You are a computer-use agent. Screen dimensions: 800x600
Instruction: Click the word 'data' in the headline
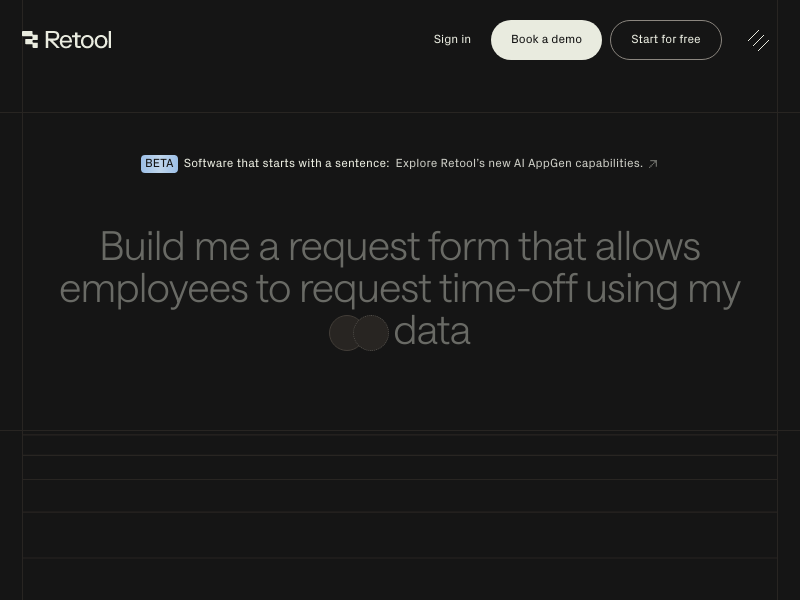[431, 332]
